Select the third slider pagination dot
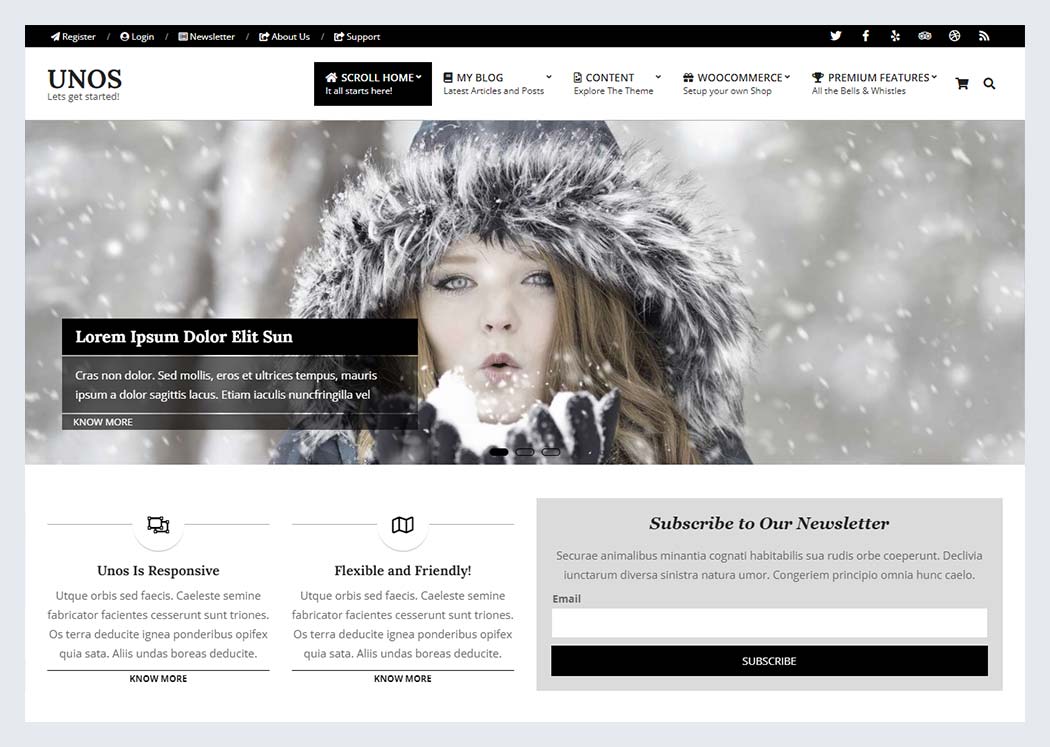This screenshot has height=747, width=1050. 550,452
